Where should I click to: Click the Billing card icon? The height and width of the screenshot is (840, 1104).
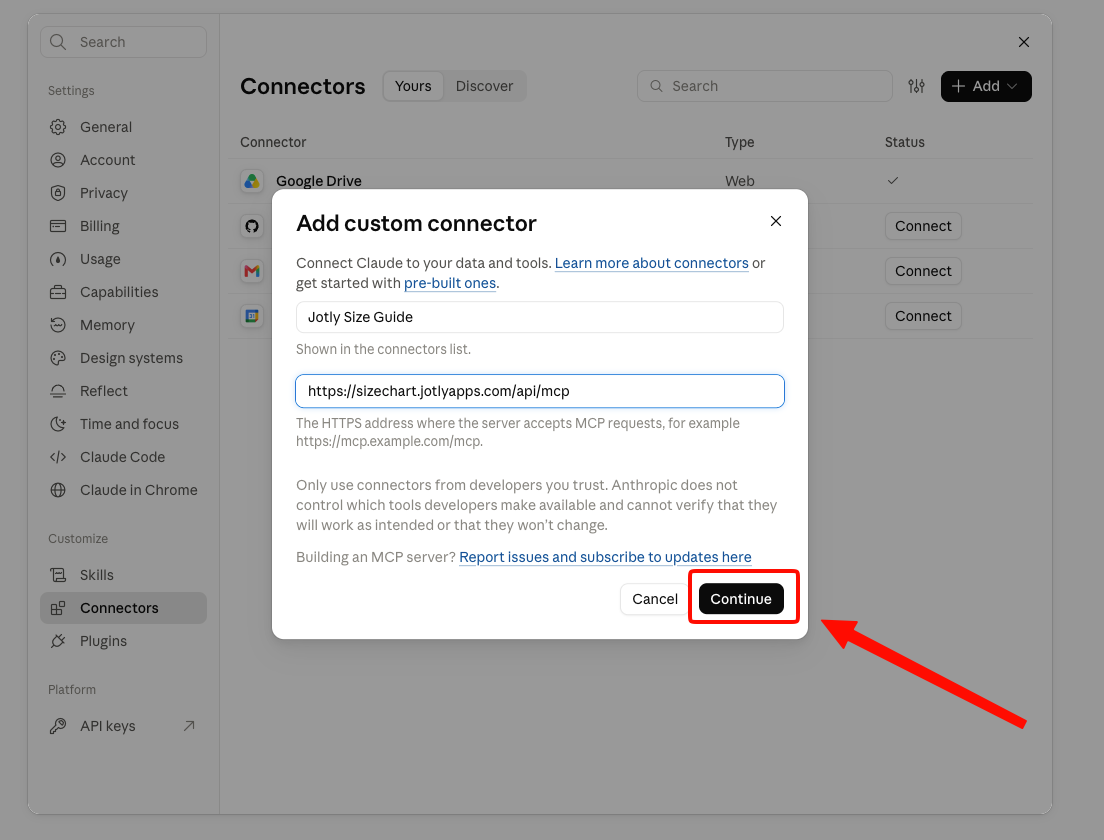pyautogui.click(x=58, y=226)
